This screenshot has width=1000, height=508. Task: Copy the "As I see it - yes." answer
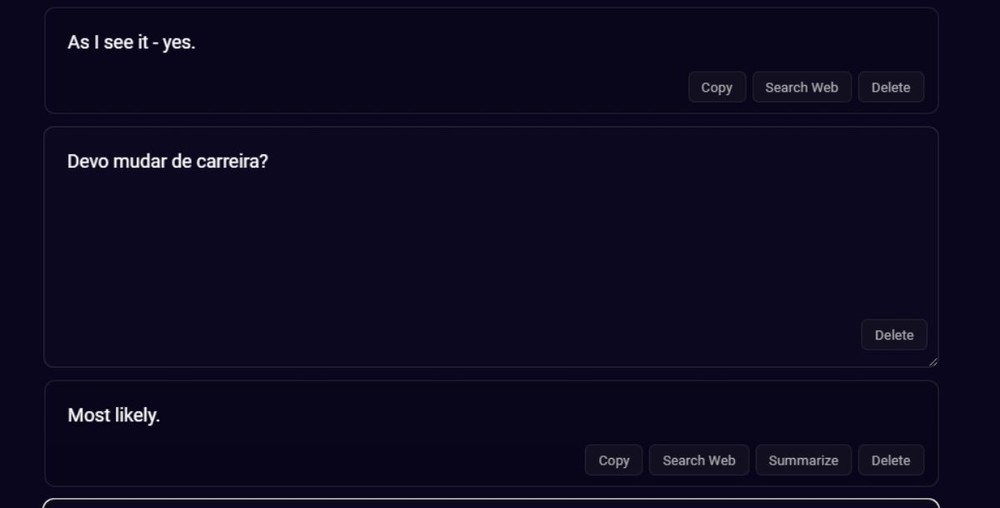(716, 87)
